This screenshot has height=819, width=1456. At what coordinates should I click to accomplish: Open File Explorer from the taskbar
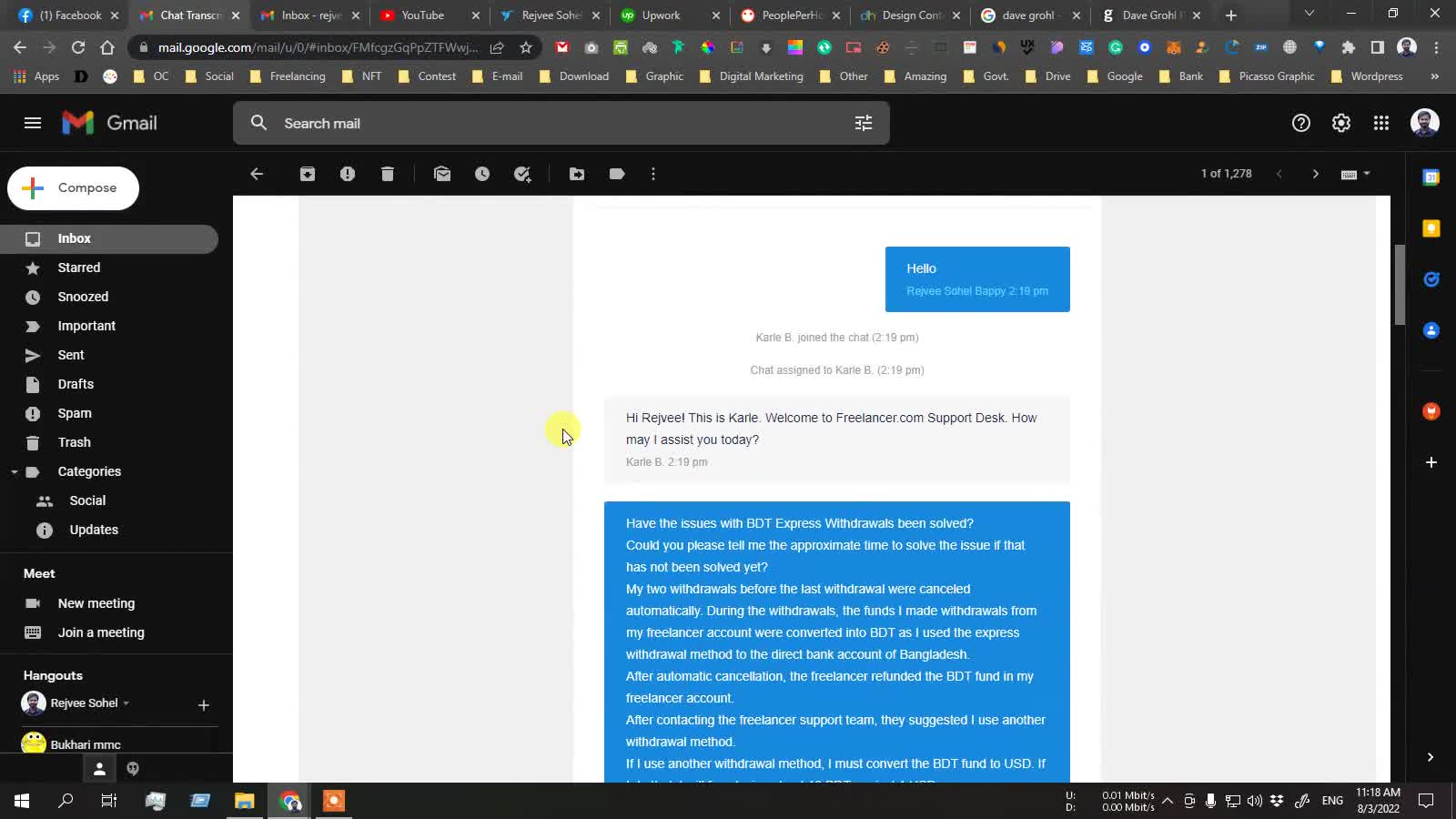pyautogui.click(x=244, y=801)
